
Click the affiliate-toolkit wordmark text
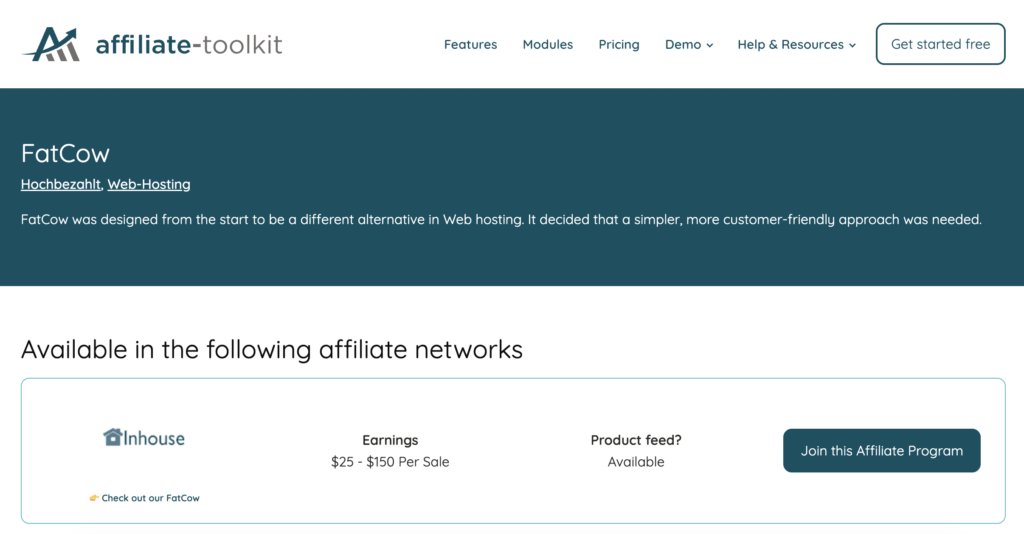click(x=189, y=44)
